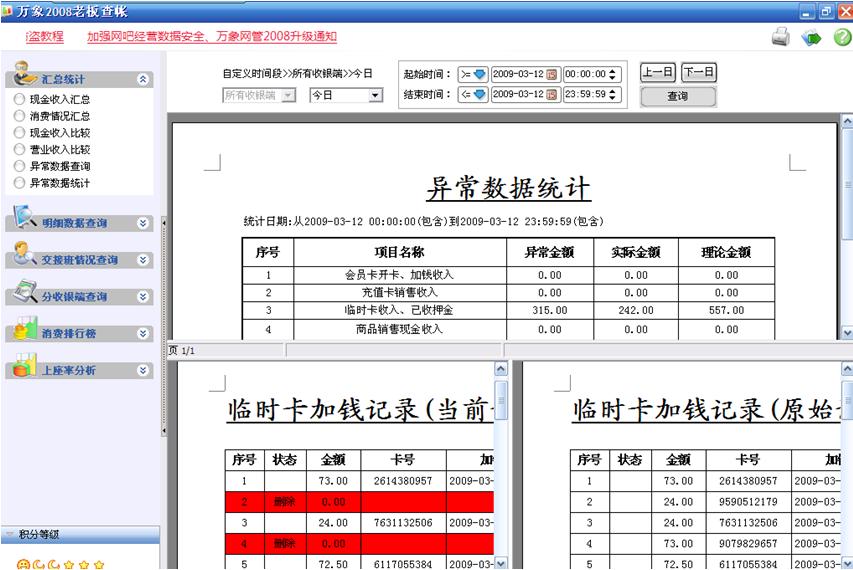
Task: Select the 现金收入汇总 radio option
Action: (19, 99)
